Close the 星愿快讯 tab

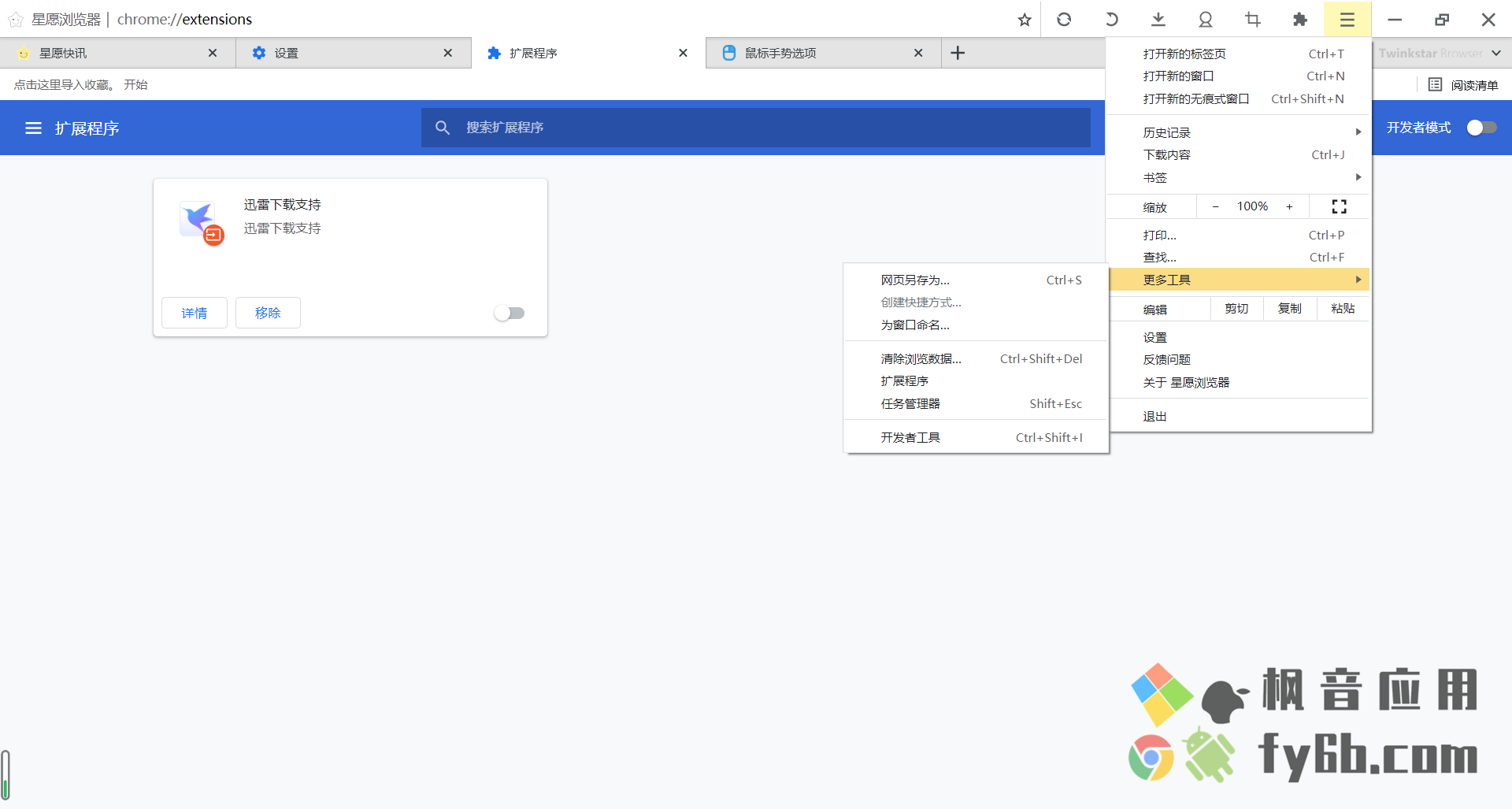[x=213, y=53]
